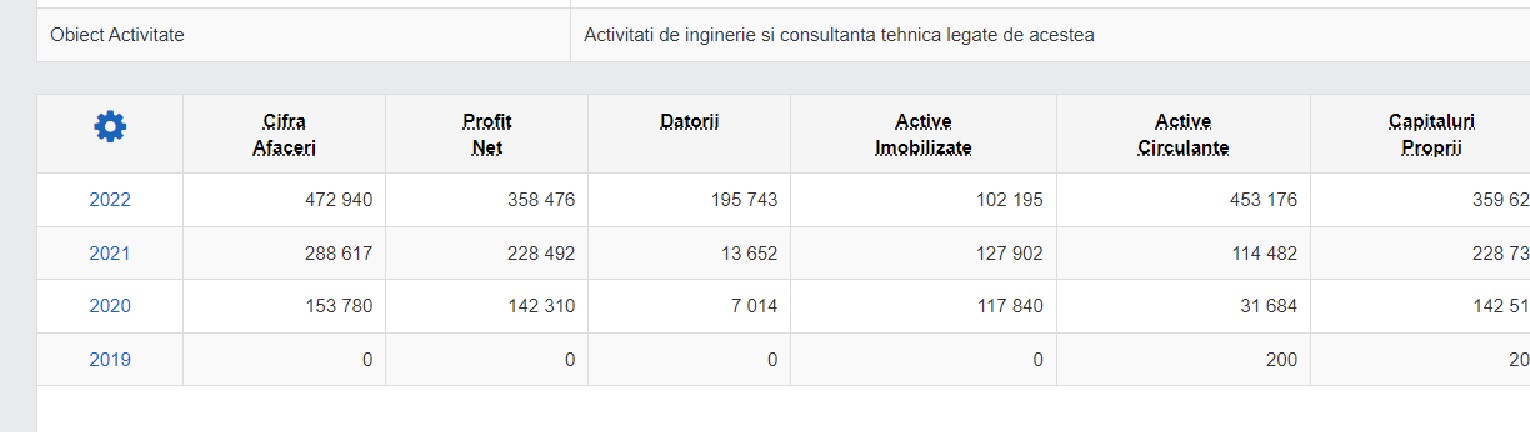1530x432 pixels.
Task: Select the 7 014 debts cell
Action: click(x=690, y=307)
